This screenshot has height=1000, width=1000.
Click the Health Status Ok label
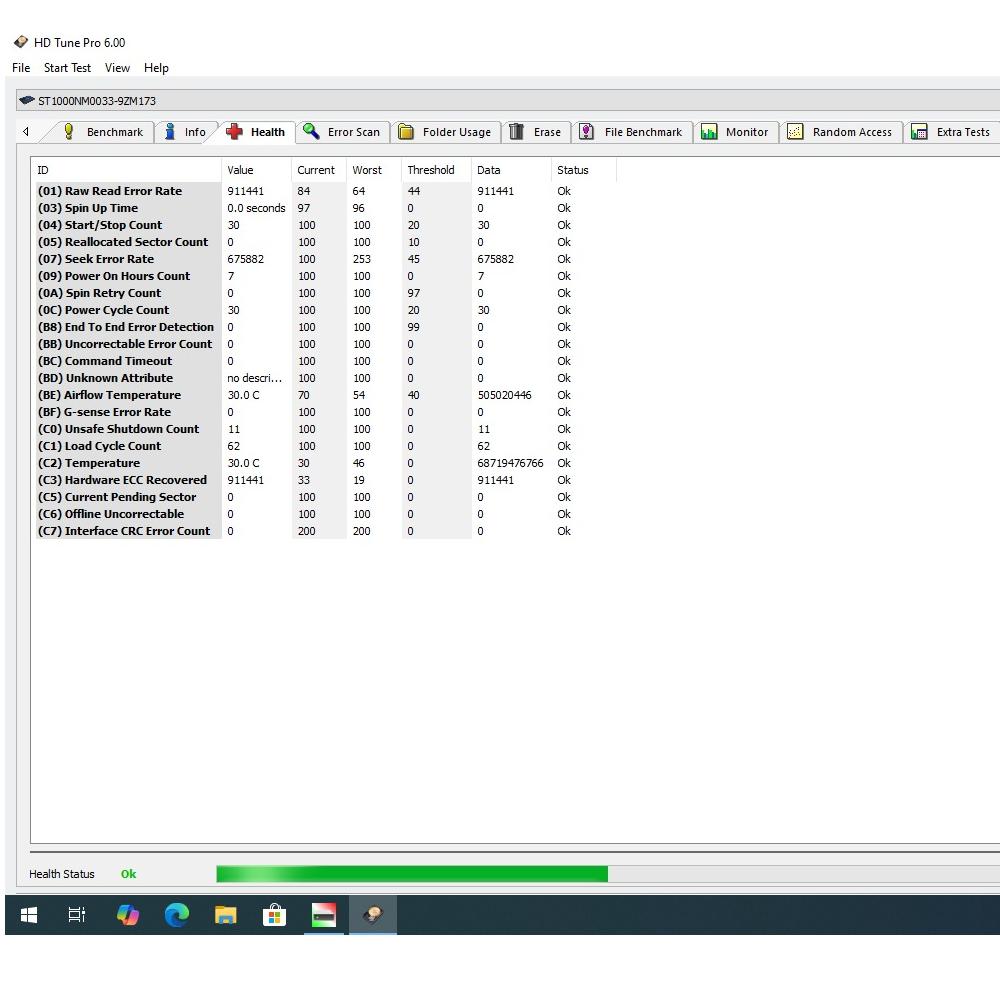[x=128, y=874]
